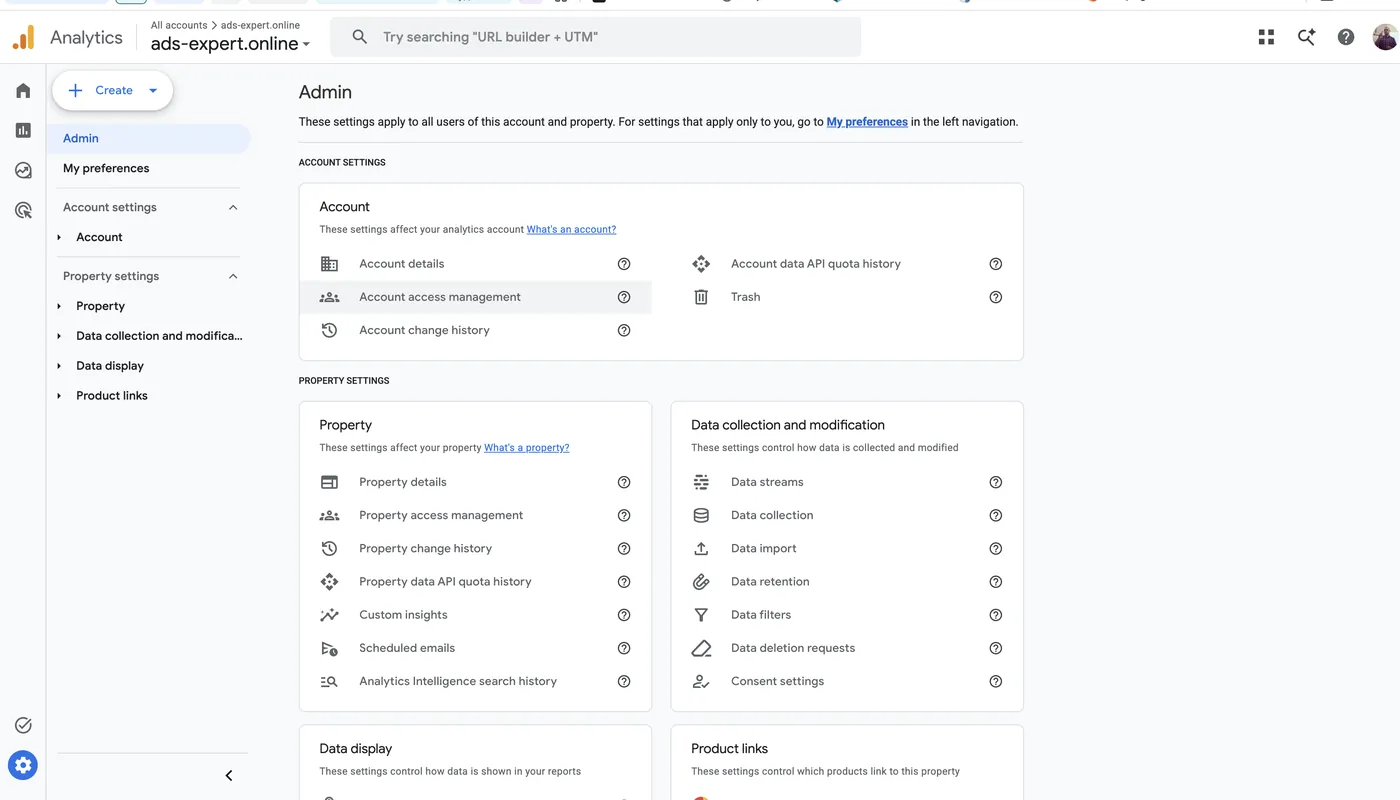Viewport: 1400px width, 800px height.
Task: Click the help icon beside Scheduled emails
Action: 624,648
